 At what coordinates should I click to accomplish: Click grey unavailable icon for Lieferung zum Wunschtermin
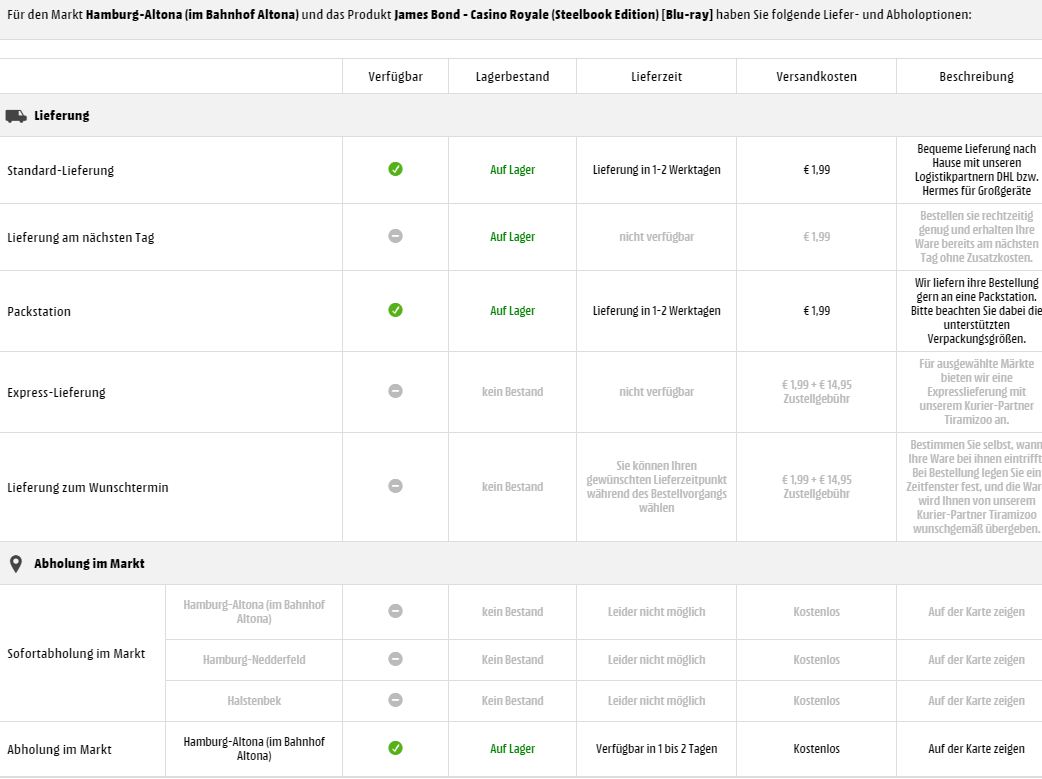point(395,487)
